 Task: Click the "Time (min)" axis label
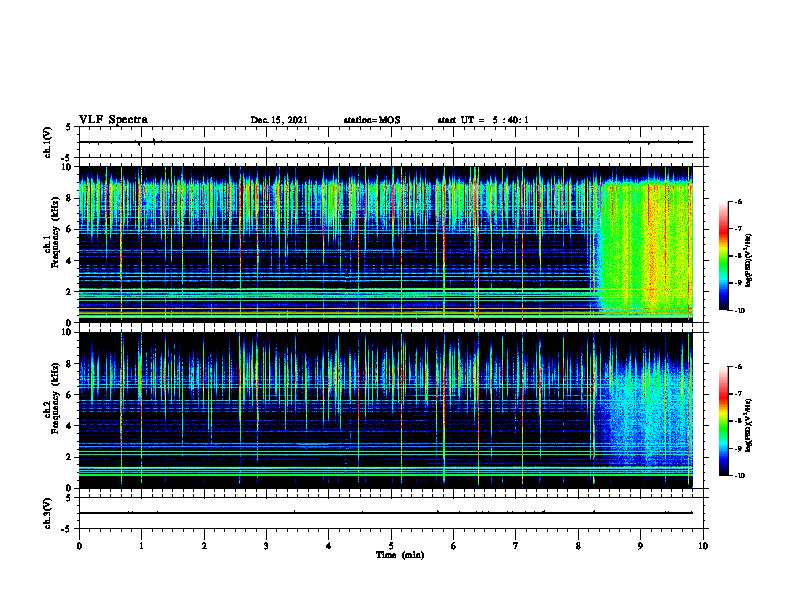[400, 555]
